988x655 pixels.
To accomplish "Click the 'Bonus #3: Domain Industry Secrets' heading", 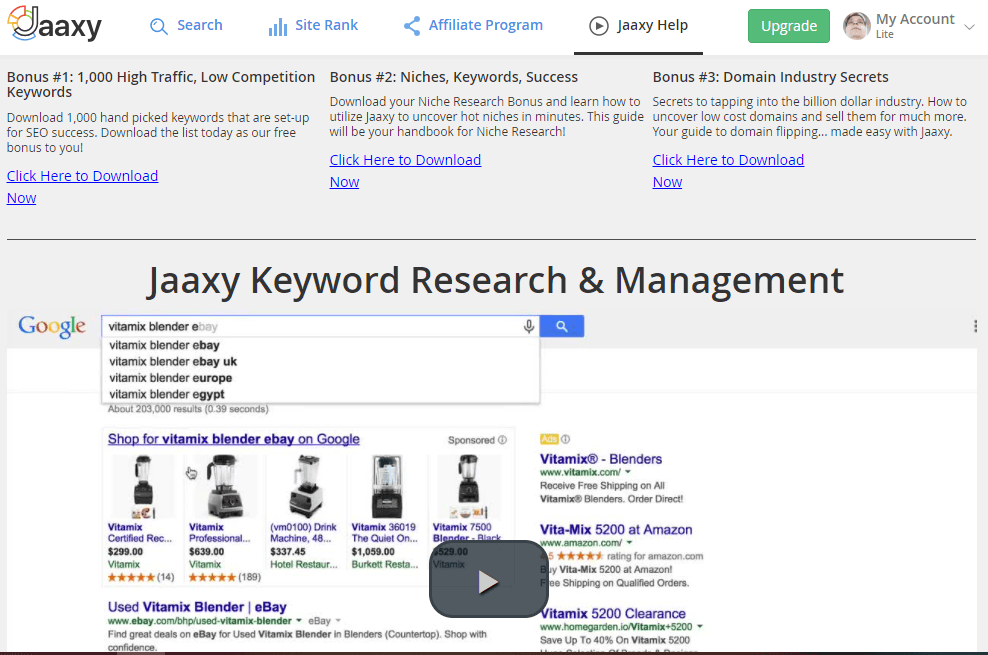I will pos(771,77).
